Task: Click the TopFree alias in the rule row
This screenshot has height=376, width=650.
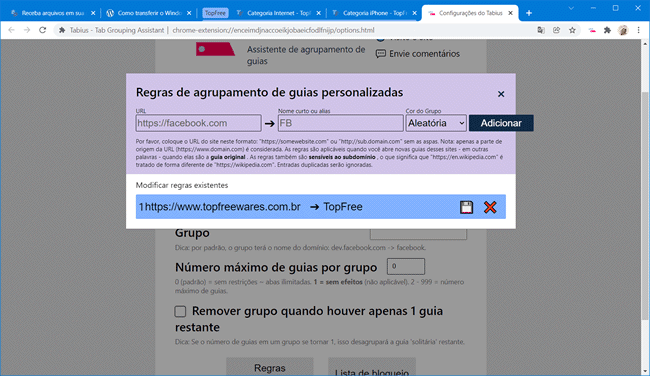Action: [x=343, y=207]
